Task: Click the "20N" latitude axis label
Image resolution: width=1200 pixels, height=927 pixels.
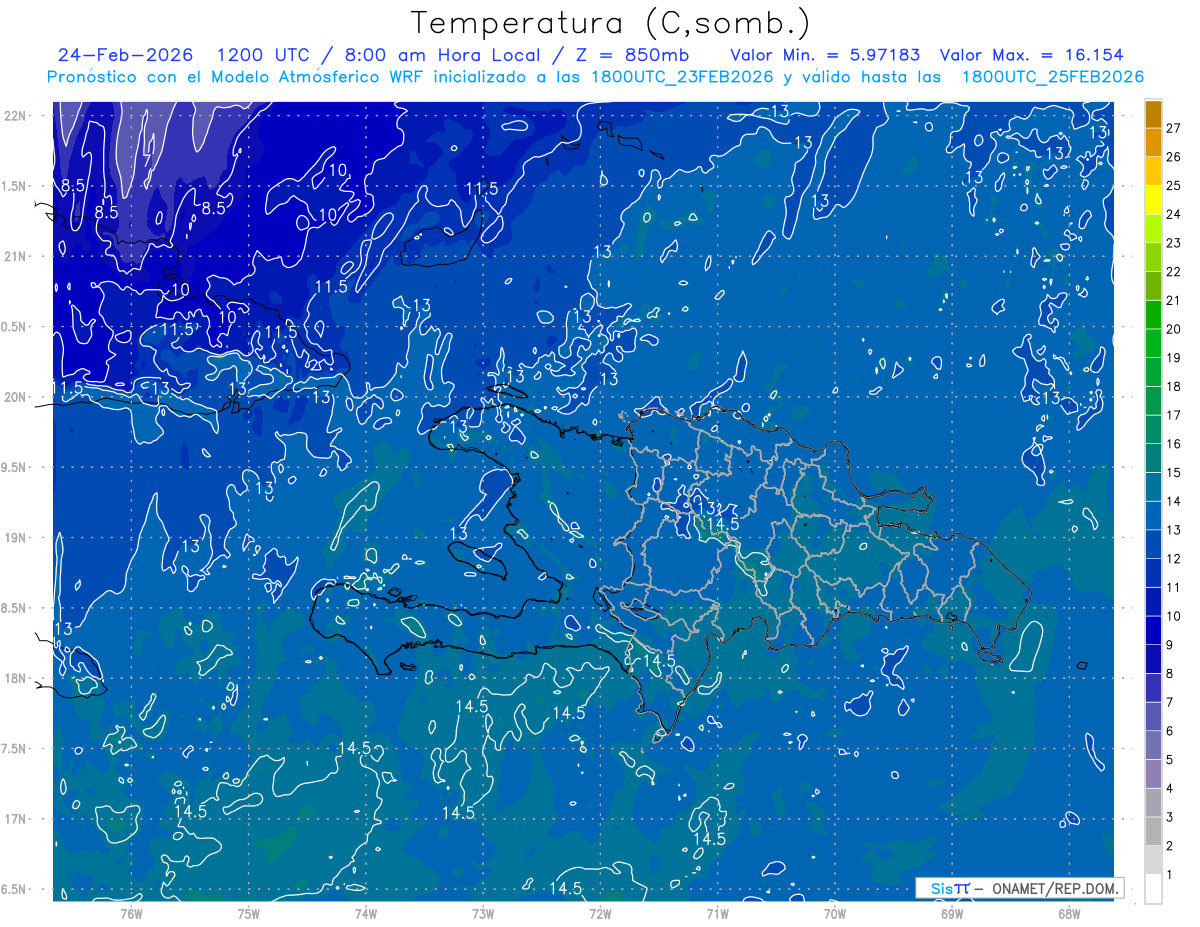Action: (x=15, y=397)
